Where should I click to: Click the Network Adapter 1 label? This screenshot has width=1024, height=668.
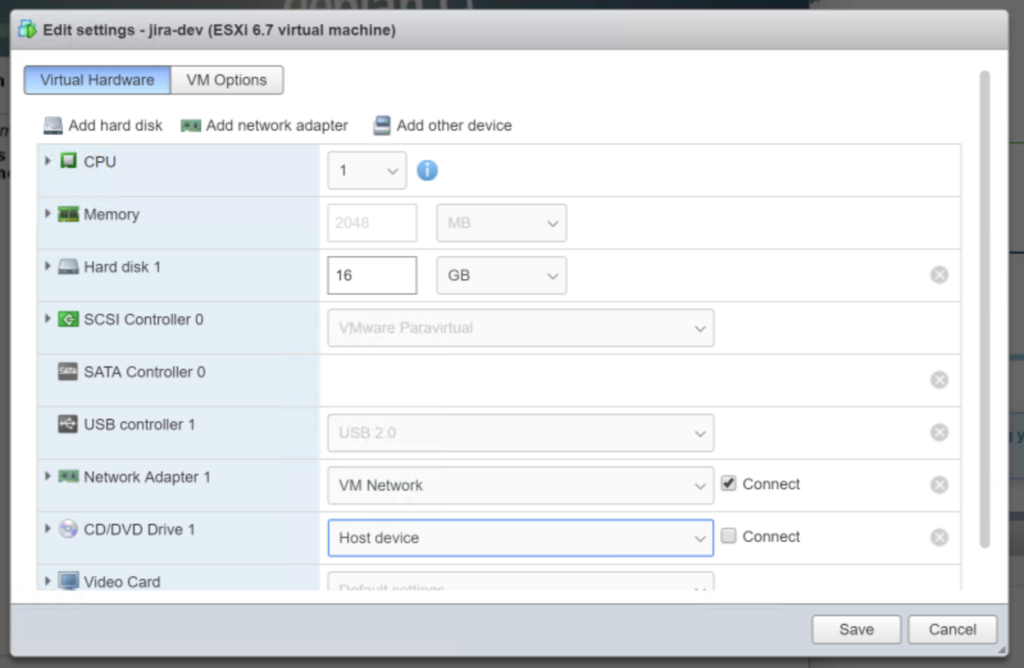pyautogui.click(x=147, y=477)
